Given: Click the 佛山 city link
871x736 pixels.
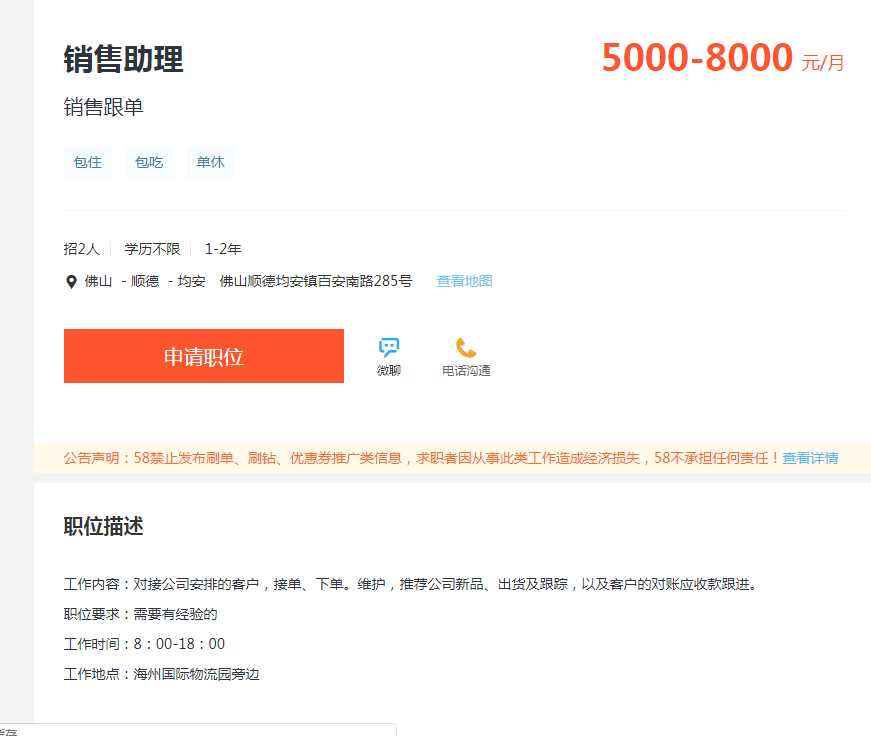Looking at the screenshot, I should click(98, 281).
